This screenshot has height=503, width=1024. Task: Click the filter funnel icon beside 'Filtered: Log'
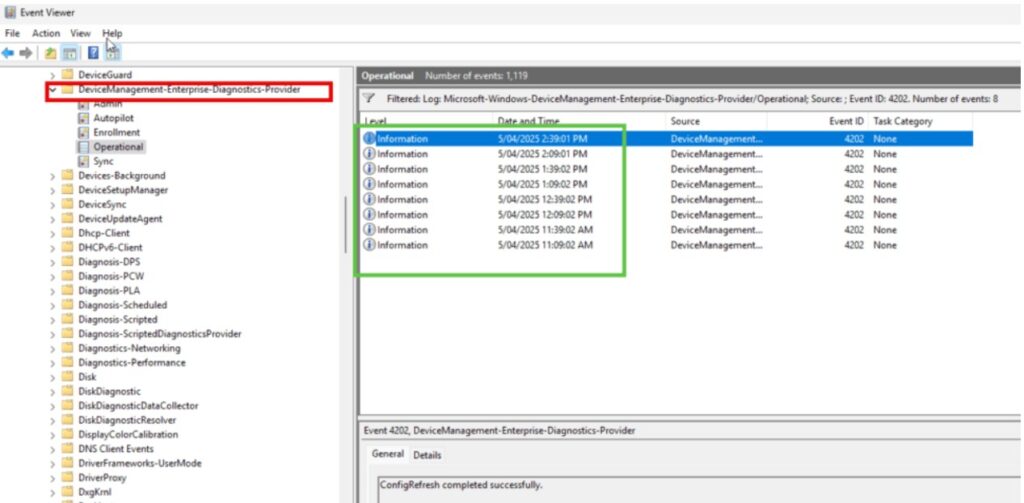tap(369, 99)
